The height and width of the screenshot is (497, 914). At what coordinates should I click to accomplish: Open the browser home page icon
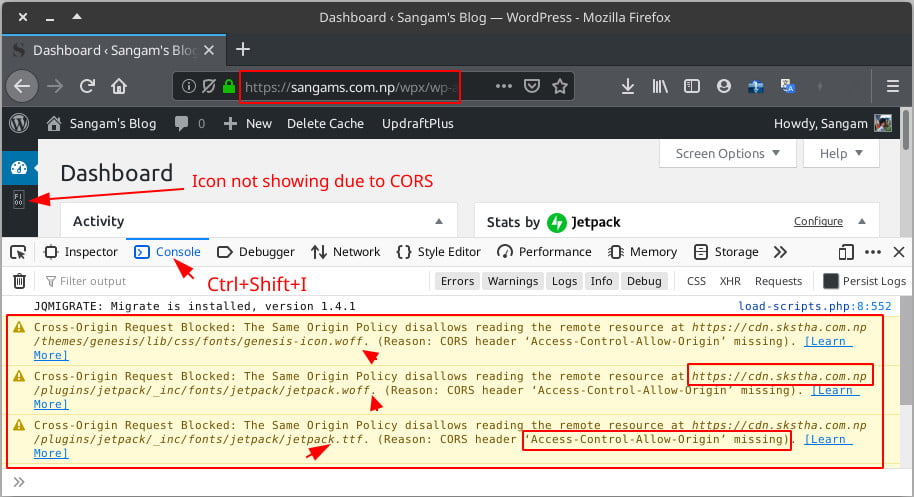point(119,87)
